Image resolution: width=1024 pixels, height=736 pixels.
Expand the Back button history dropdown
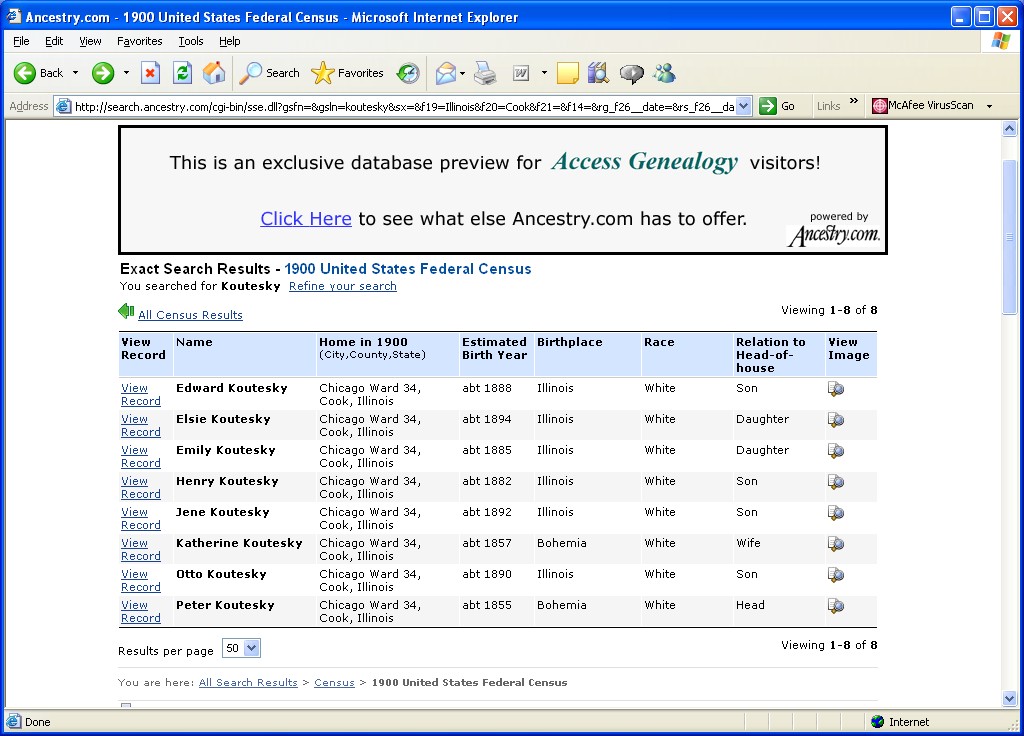(75, 72)
